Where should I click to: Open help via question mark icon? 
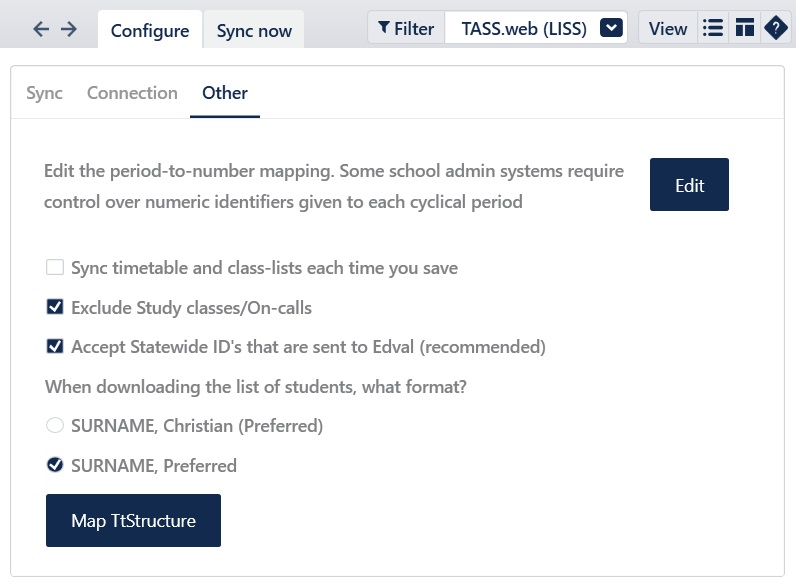pos(775,28)
